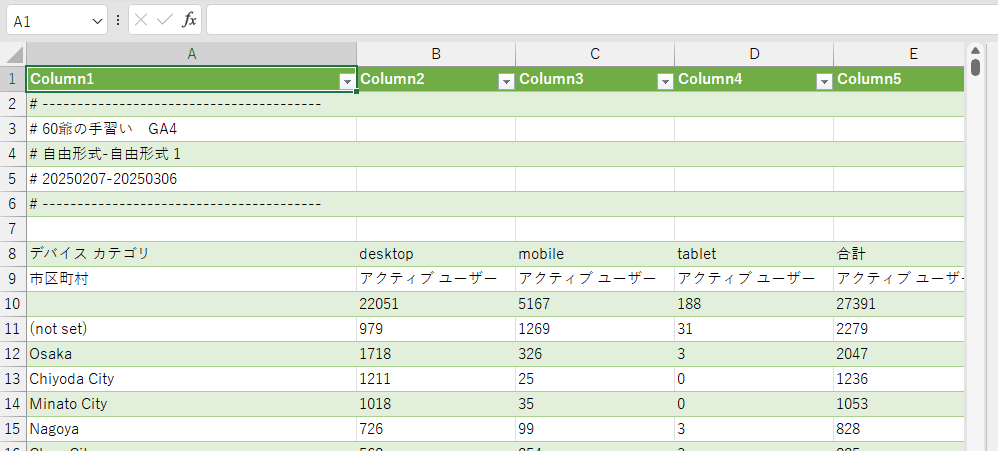Select column D header
This screenshot has width=998, height=451.
click(x=754, y=54)
